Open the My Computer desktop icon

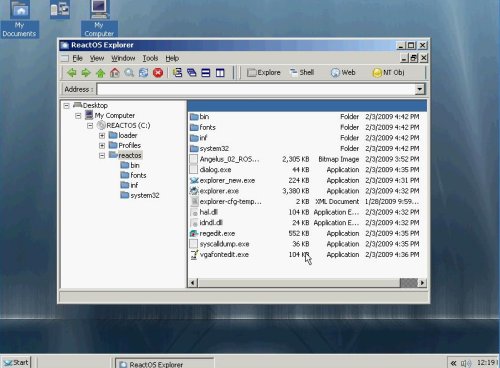point(99,19)
